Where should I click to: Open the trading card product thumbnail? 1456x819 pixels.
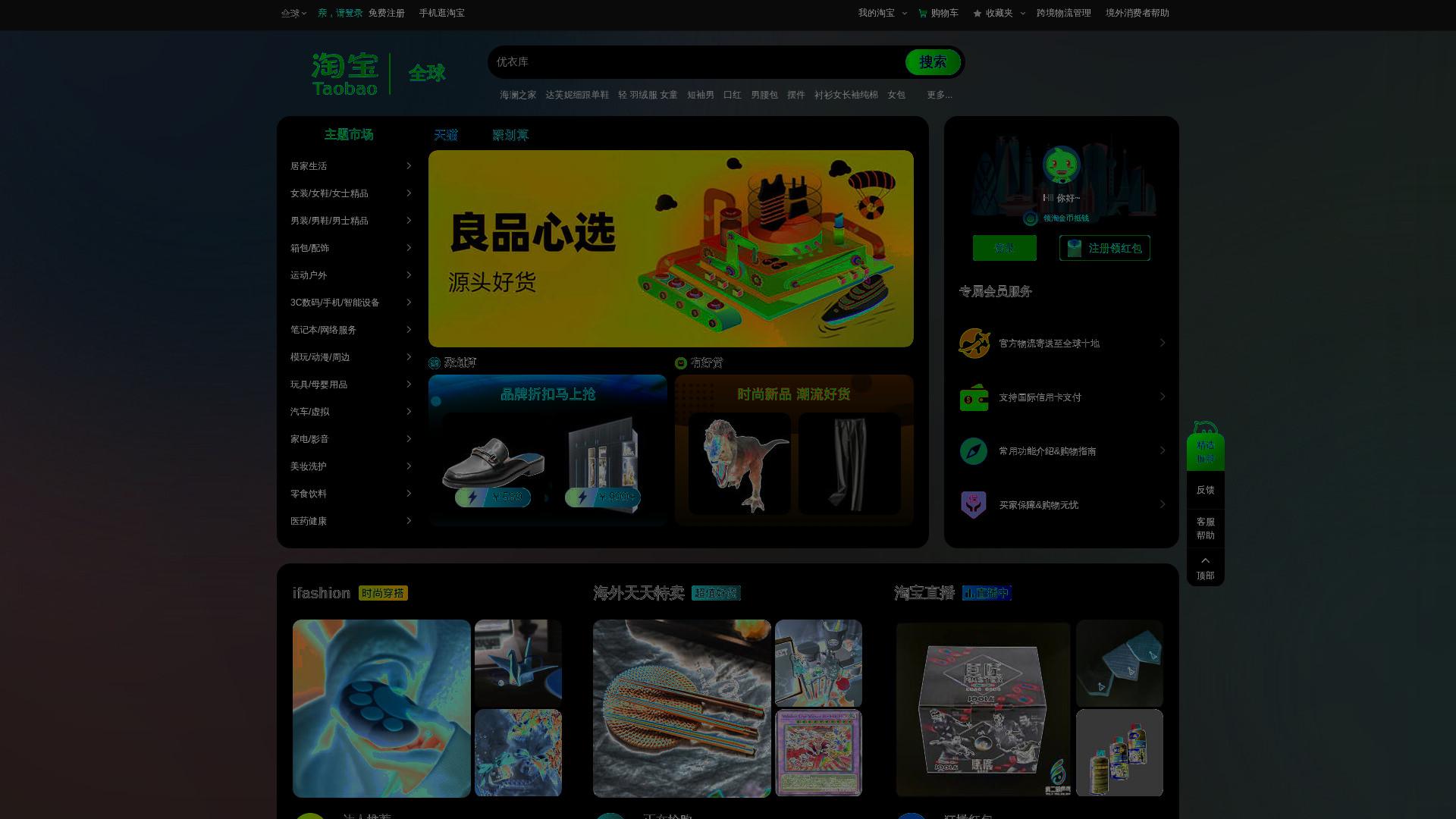[818, 752]
